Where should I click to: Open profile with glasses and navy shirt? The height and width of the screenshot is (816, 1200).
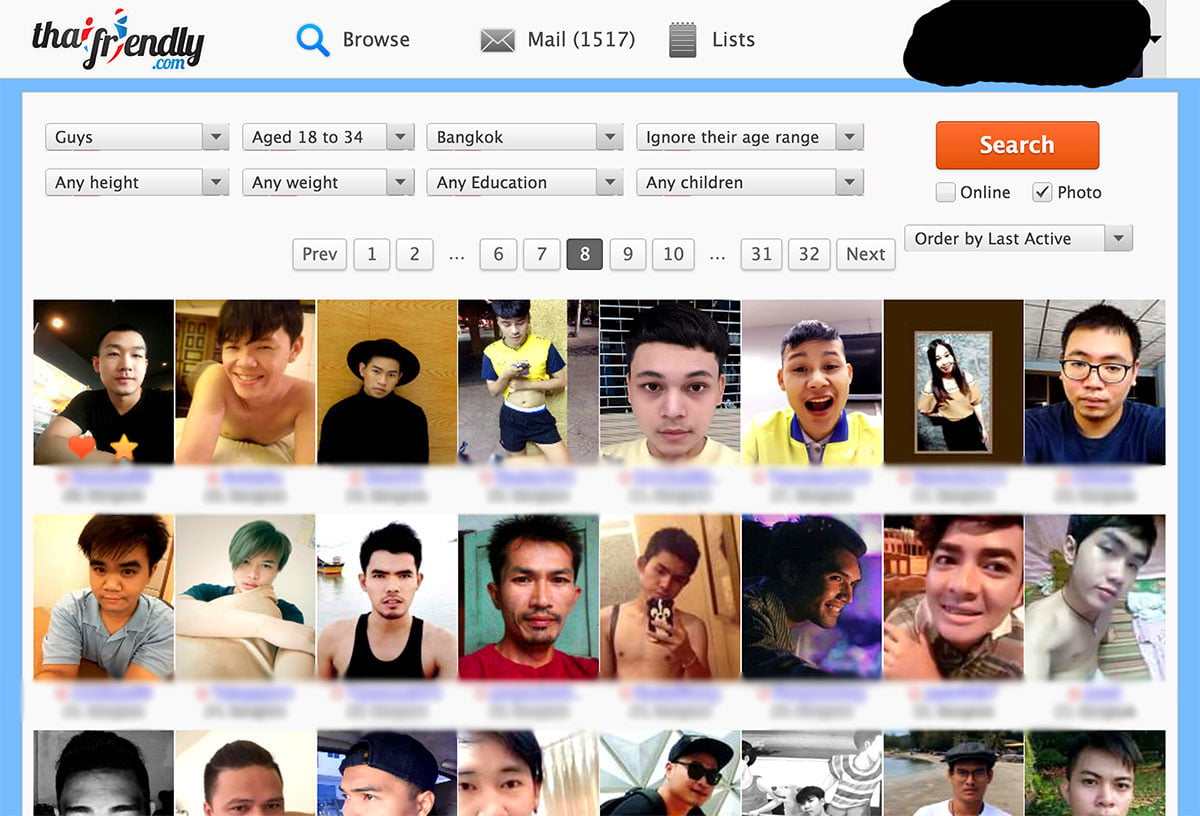[1095, 382]
